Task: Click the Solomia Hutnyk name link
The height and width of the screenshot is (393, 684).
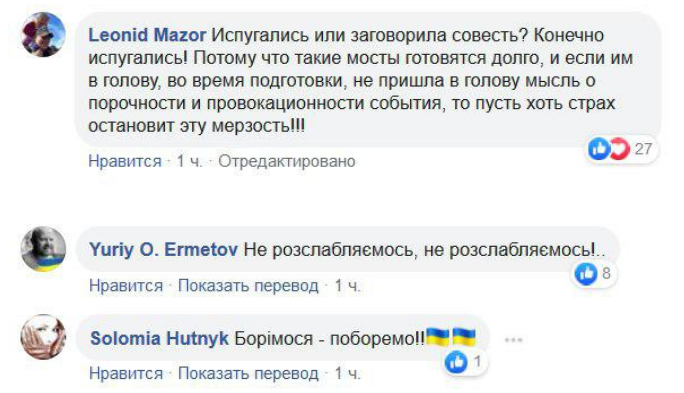Action: 159,338
